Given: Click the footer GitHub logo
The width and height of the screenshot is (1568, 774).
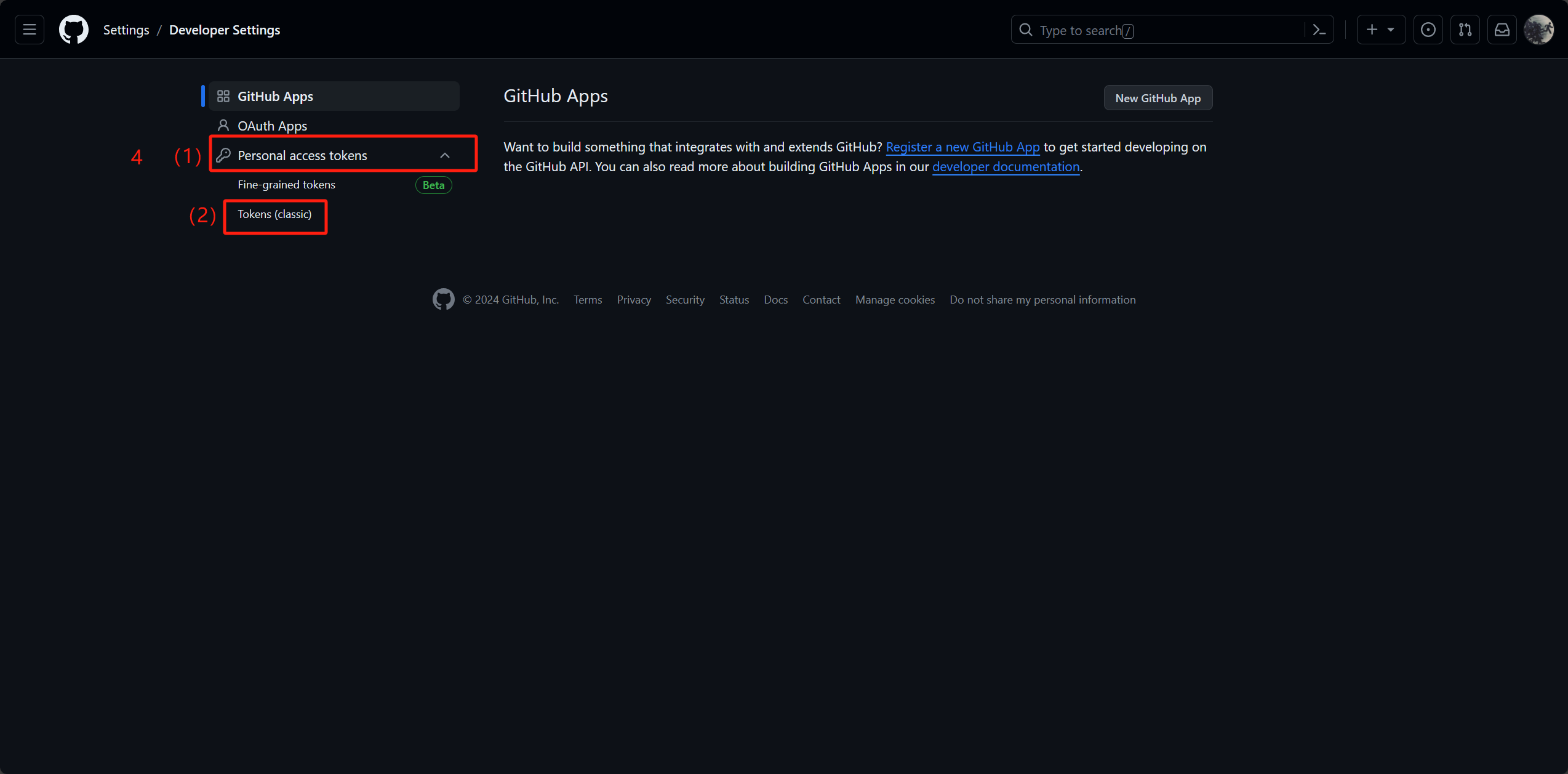Looking at the screenshot, I should pos(443,299).
